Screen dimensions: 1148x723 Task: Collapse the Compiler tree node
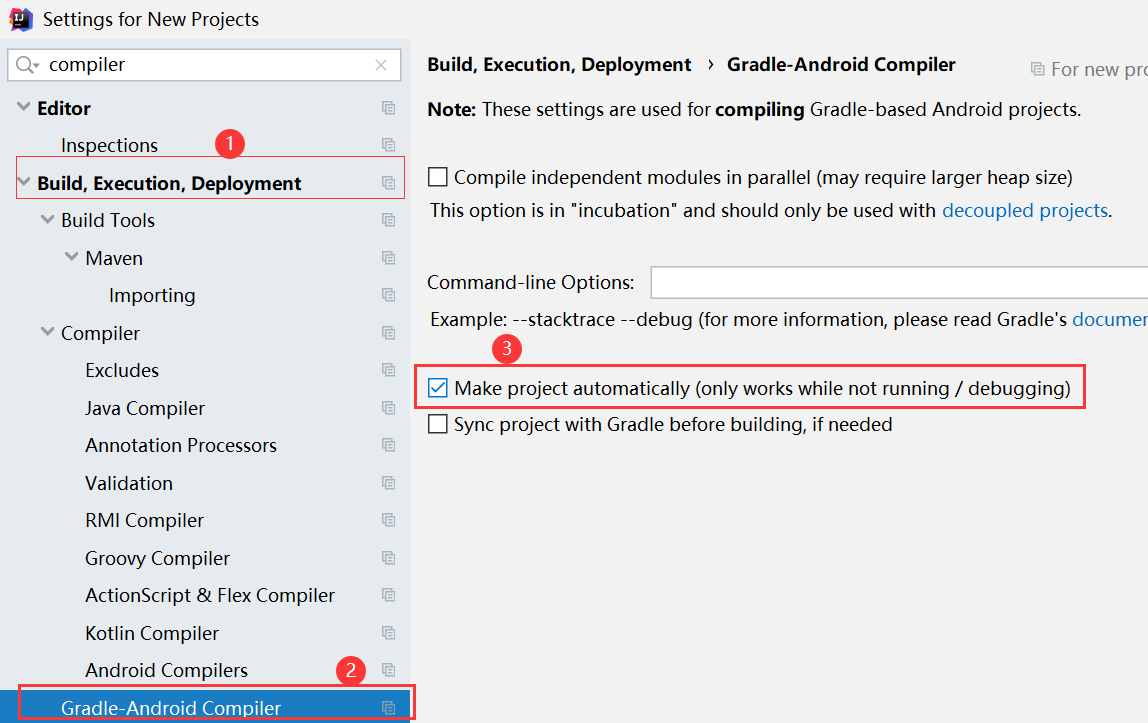tap(48, 332)
